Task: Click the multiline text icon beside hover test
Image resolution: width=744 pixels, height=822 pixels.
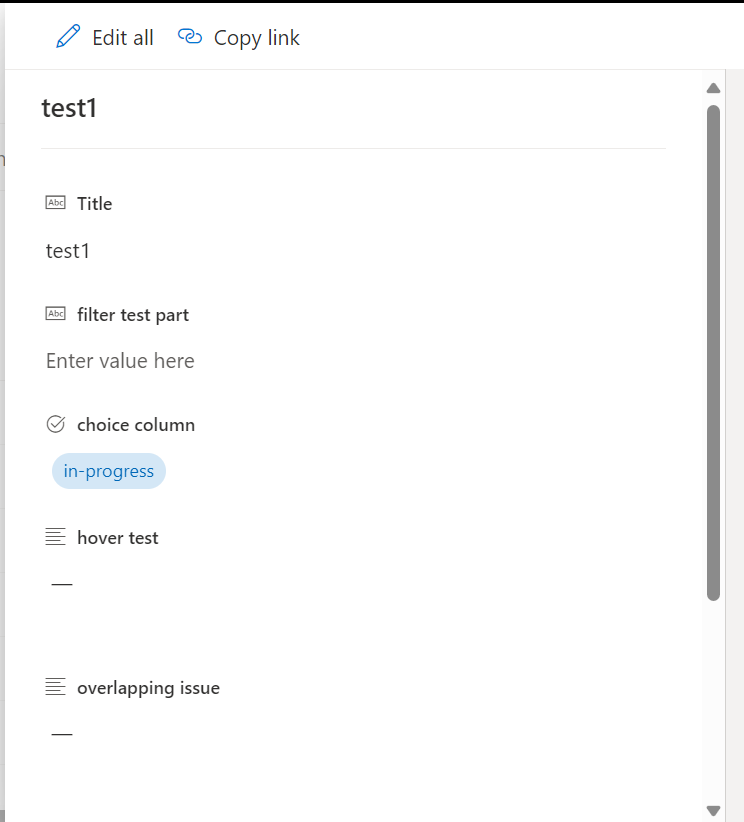Action: click(x=56, y=536)
